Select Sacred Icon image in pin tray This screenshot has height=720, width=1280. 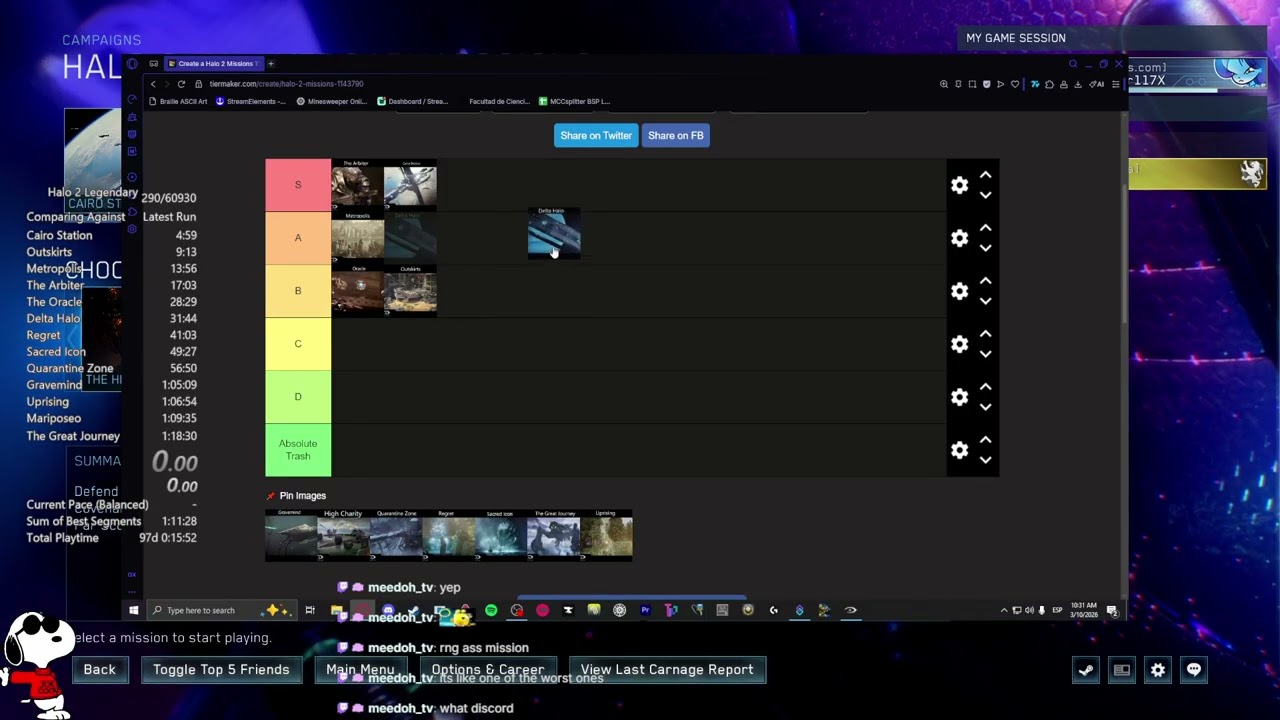[501, 535]
